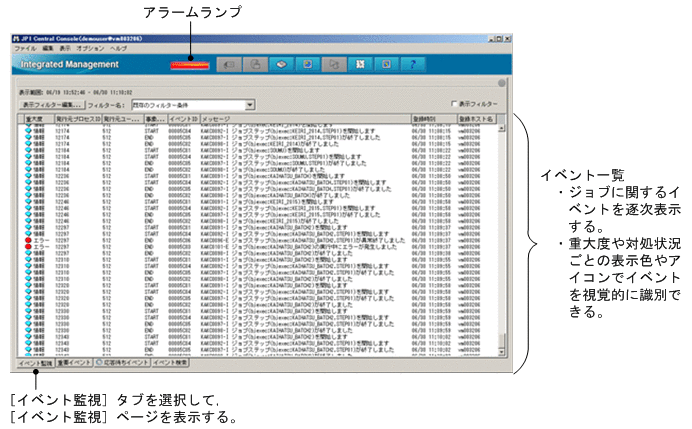Click the 事象... column header
Viewport: 692px width, 429px height.
[156, 119]
